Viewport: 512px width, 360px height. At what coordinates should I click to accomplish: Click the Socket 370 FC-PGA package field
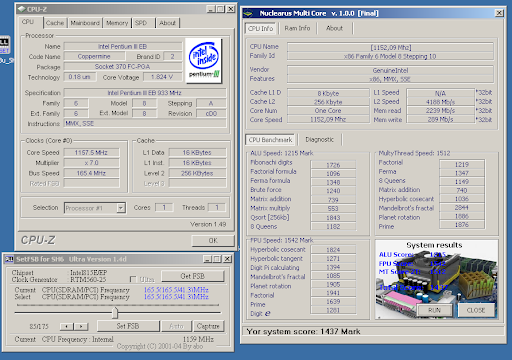tap(123, 67)
